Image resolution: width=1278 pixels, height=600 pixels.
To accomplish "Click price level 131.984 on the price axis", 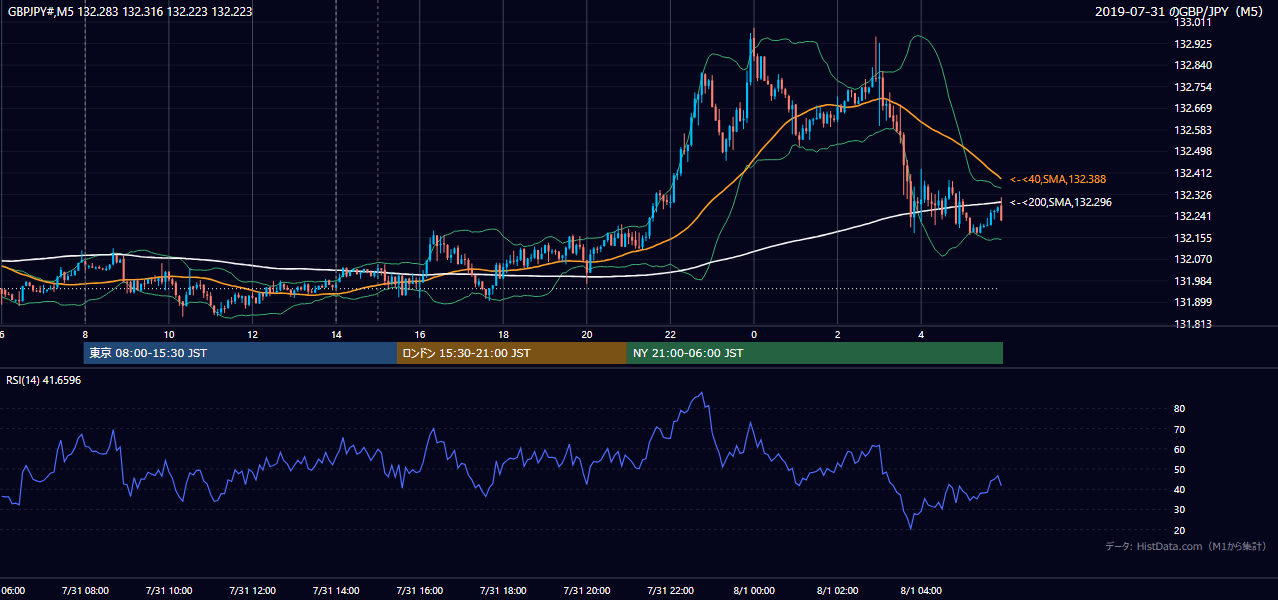I will click(1194, 281).
